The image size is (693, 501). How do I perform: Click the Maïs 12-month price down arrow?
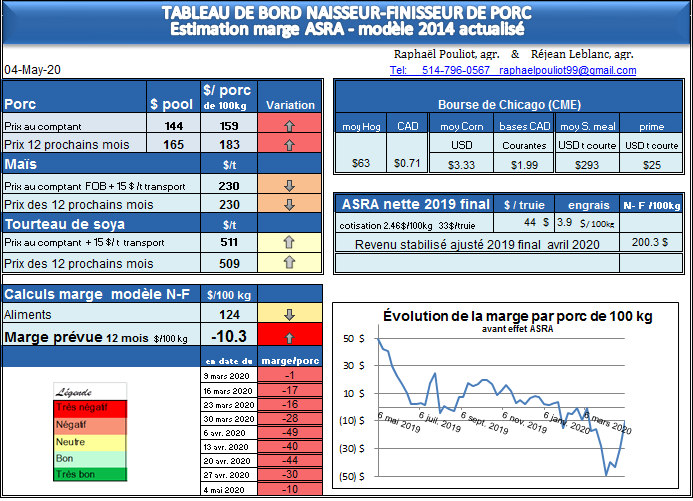(289, 204)
